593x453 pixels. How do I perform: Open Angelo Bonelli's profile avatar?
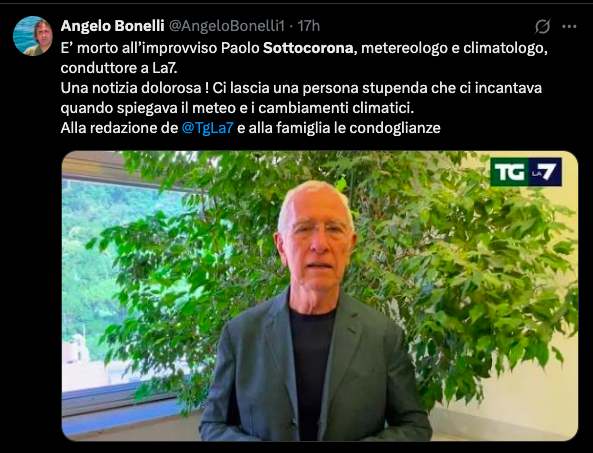[33, 36]
